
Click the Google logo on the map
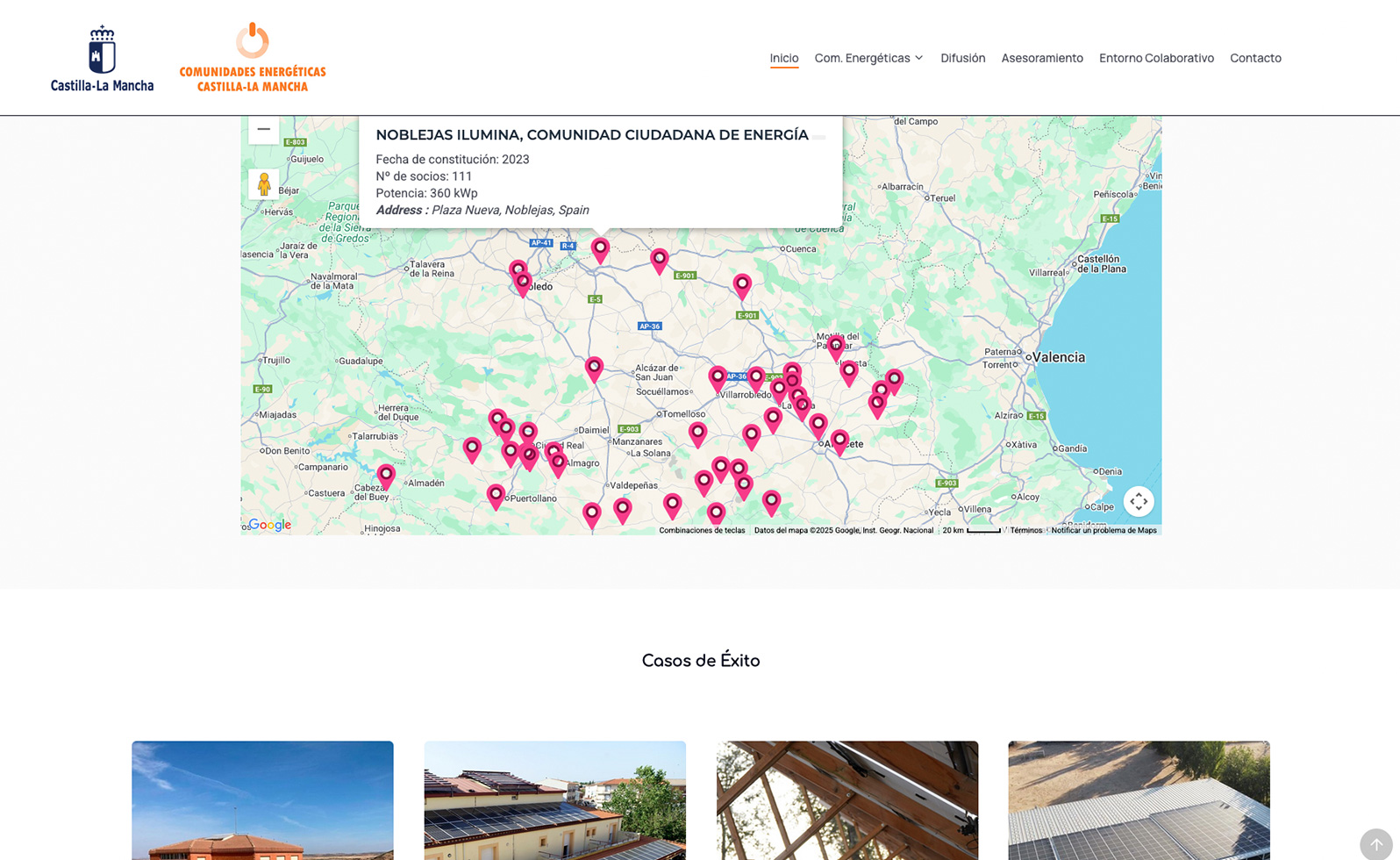point(269,525)
